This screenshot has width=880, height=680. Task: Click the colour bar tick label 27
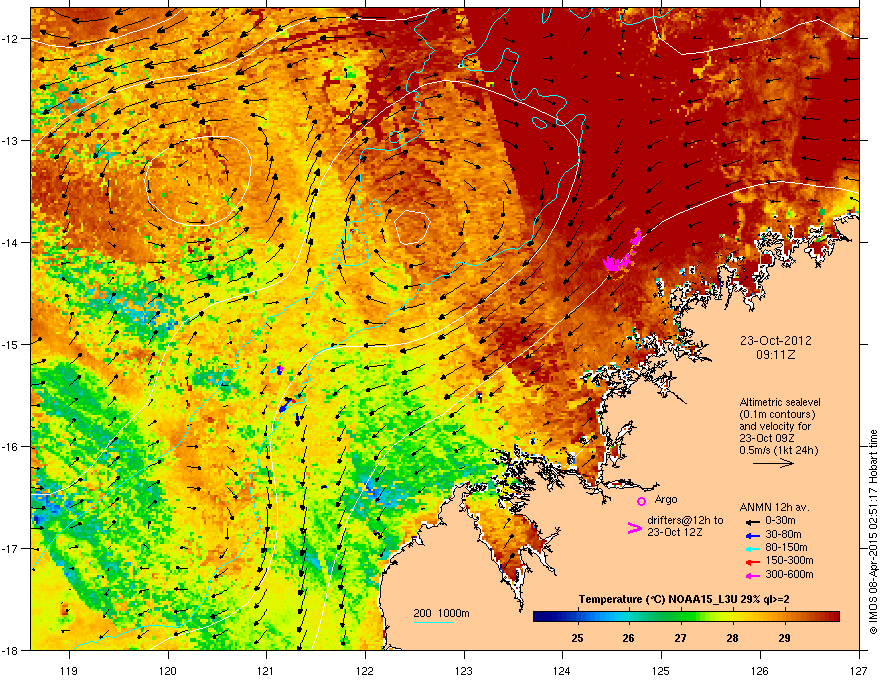pos(680,638)
